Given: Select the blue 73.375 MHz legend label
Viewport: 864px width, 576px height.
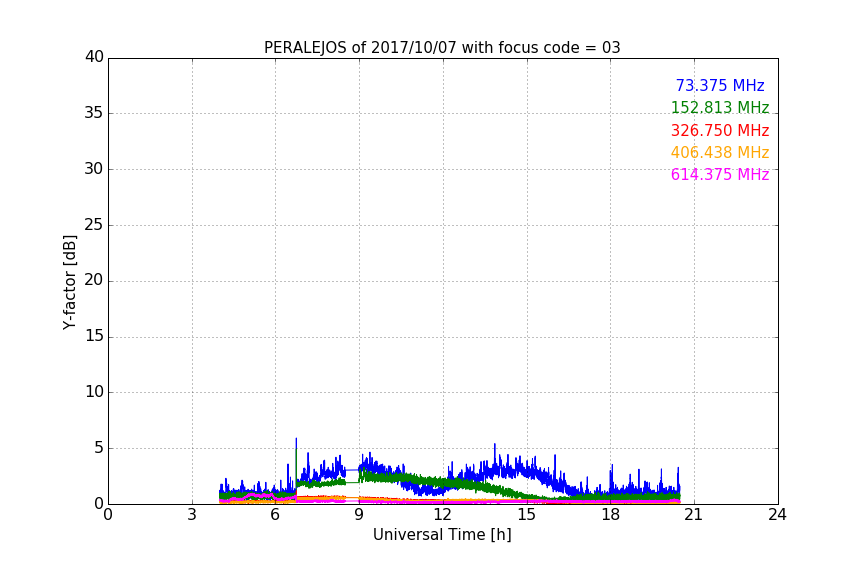Looking at the screenshot, I should pos(720,86).
